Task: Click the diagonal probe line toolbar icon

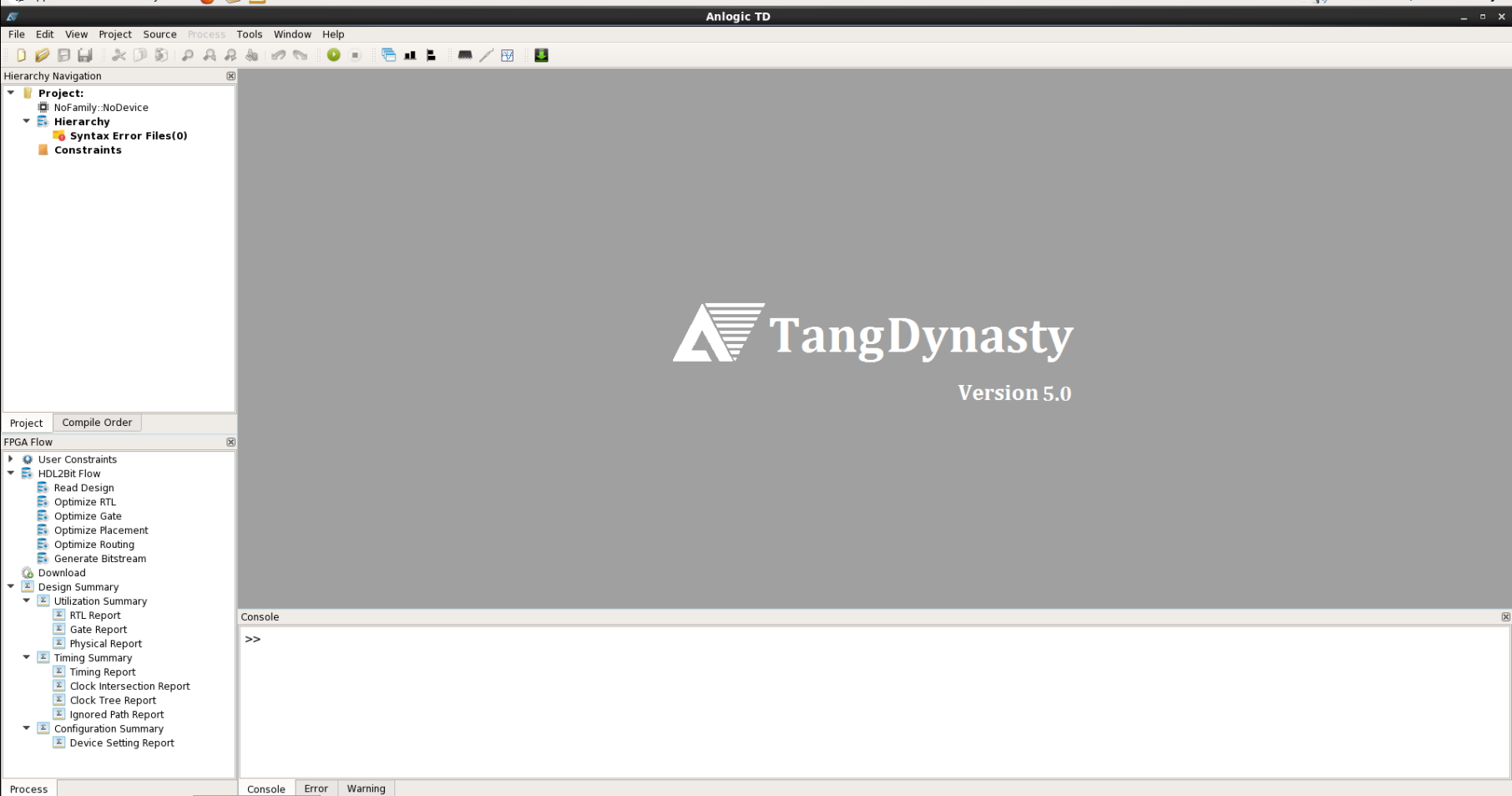Action: click(x=487, y=55)
